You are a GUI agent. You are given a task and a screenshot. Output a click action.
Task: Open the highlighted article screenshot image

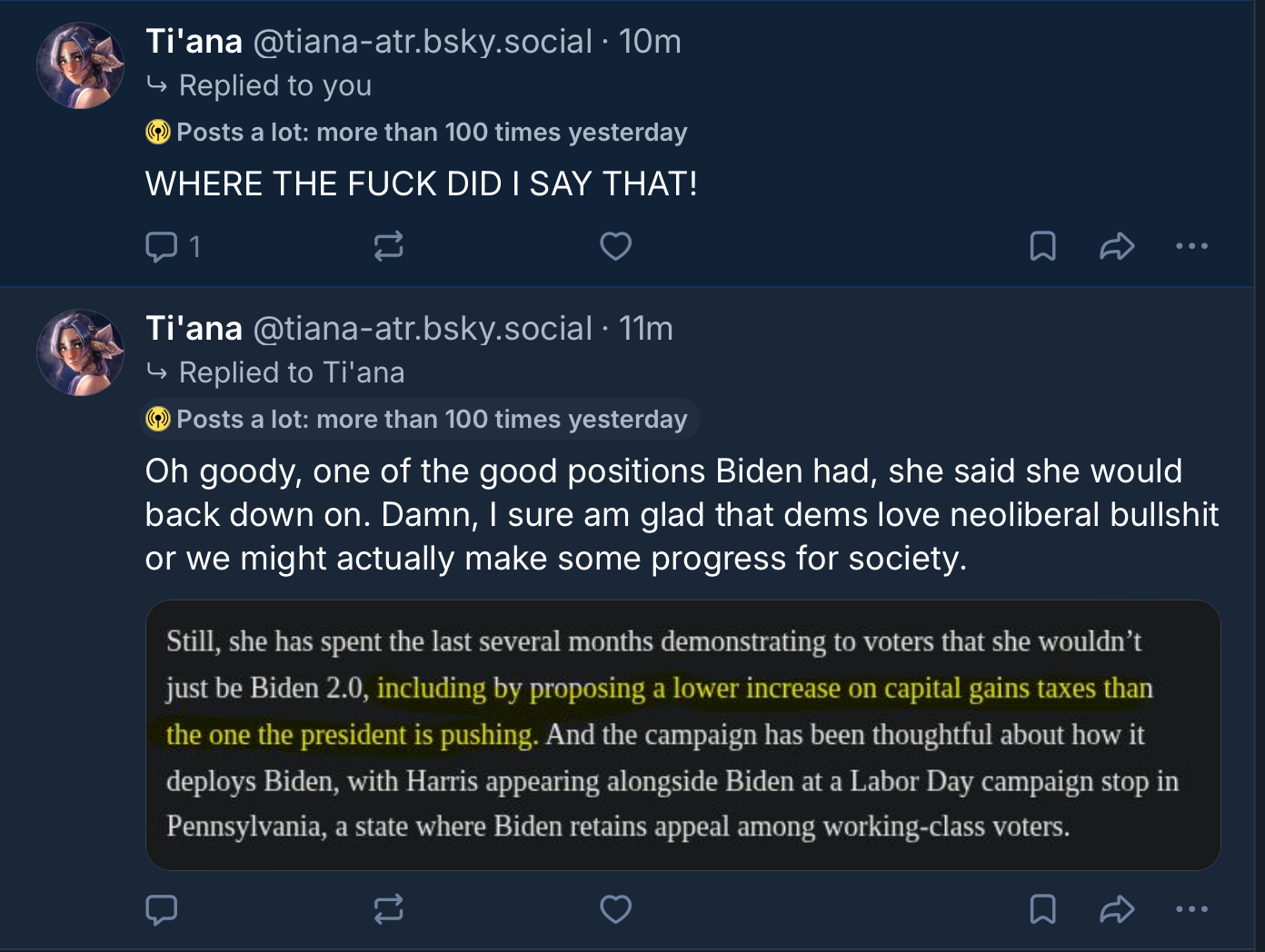682,735
